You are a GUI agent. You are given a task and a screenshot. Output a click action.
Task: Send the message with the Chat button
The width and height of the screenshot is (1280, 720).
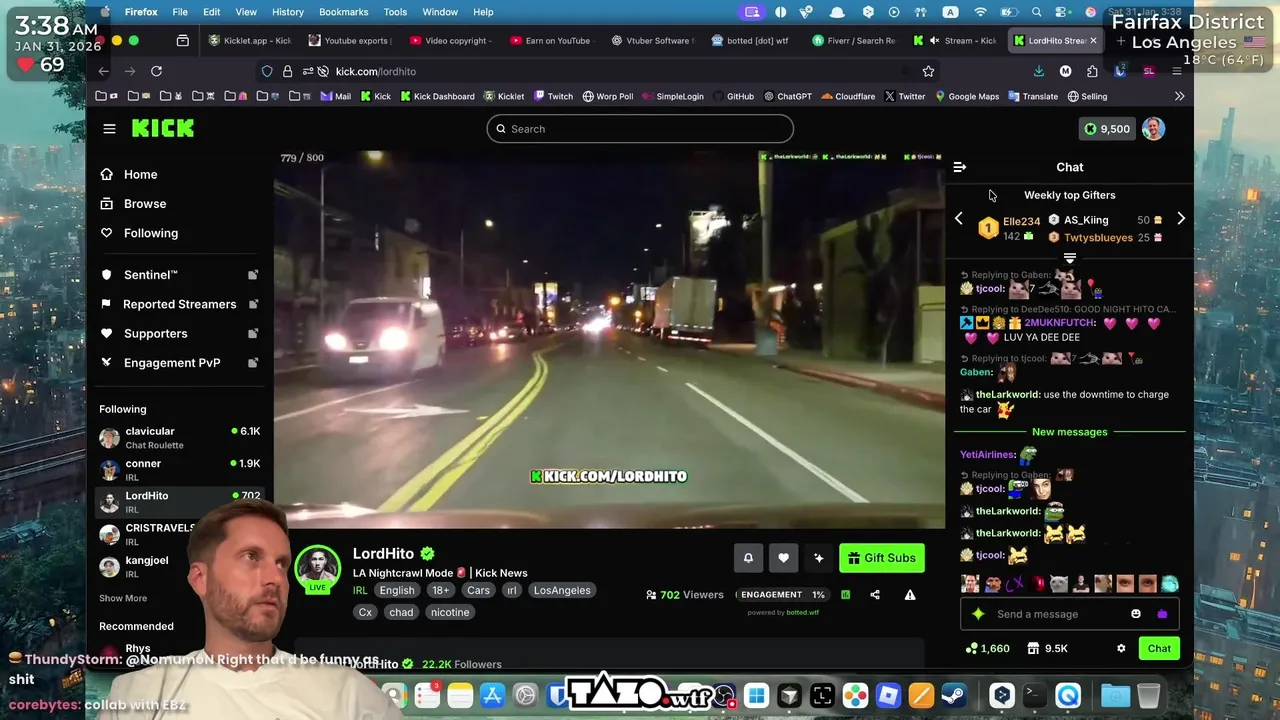pyautogui.click(x=1159, y=648)
